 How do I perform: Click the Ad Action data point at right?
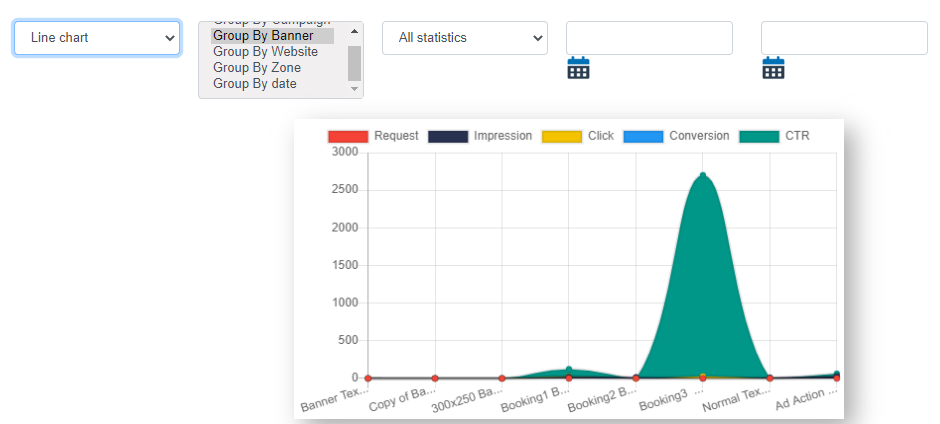pos(836,375)
